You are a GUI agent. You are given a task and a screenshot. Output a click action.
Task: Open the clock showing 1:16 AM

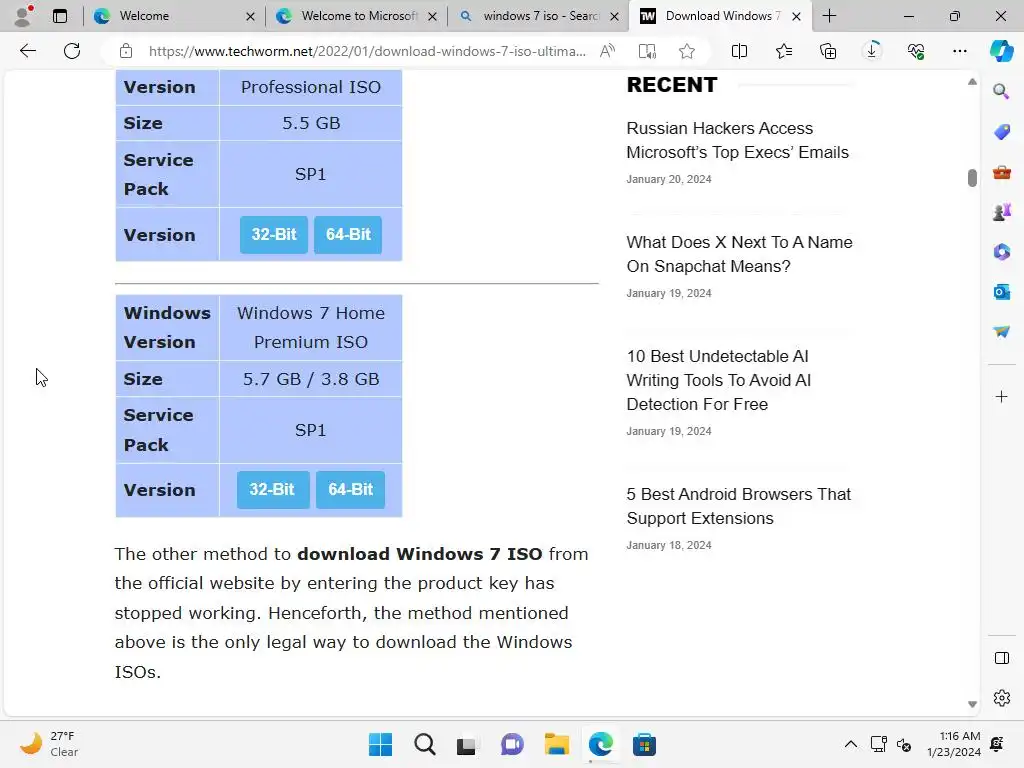tap(953, 744)
